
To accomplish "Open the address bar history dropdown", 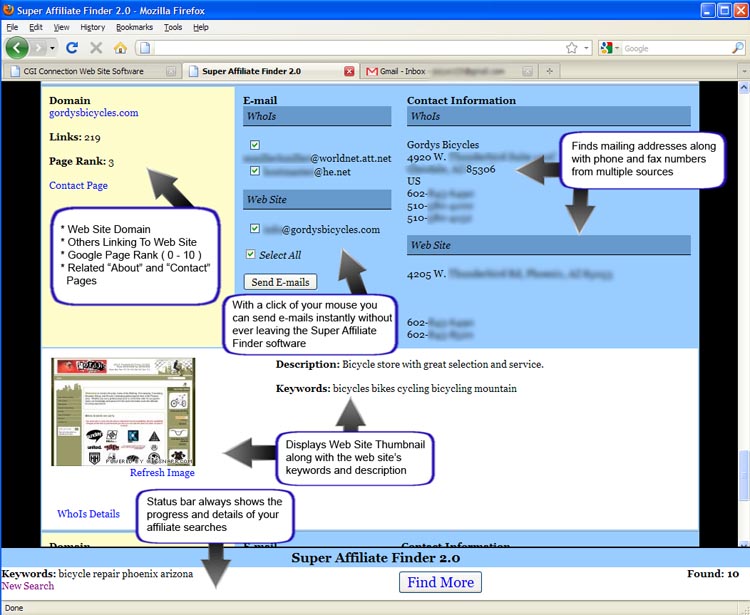I will [x=586, y=48].
